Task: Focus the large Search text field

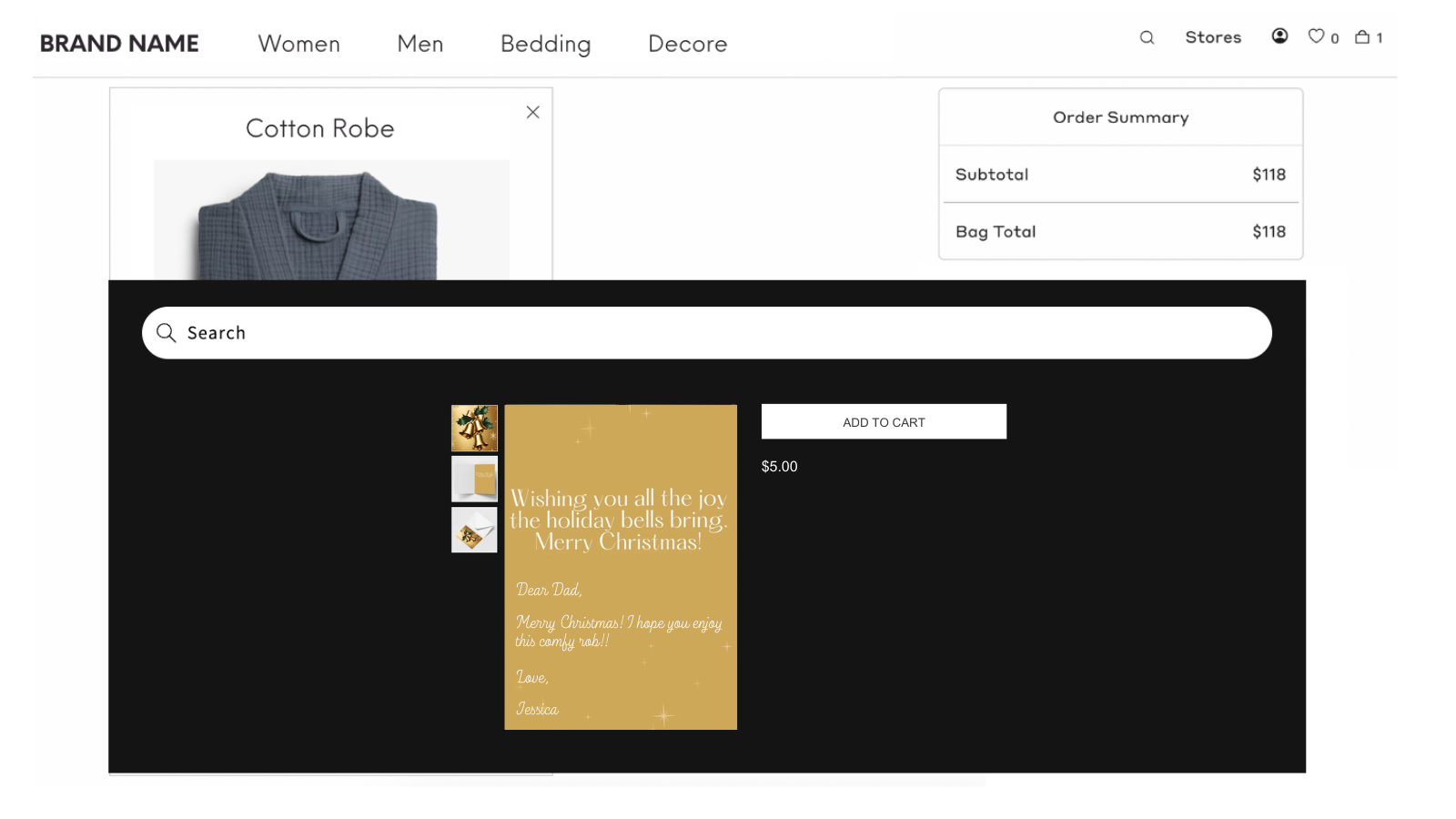Action: coord(719,333)
